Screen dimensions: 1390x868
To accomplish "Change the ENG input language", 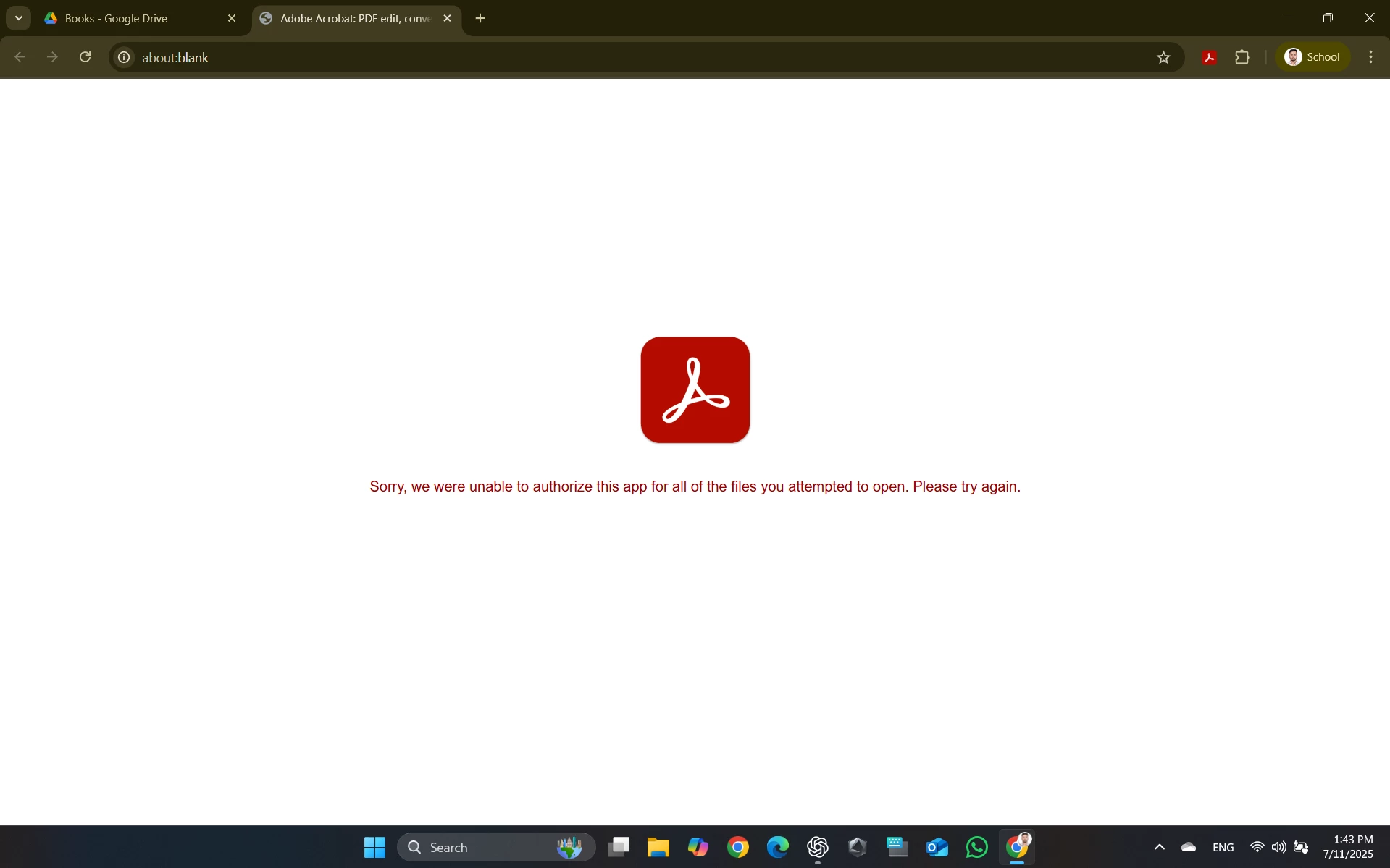I will click(1223, 847).
